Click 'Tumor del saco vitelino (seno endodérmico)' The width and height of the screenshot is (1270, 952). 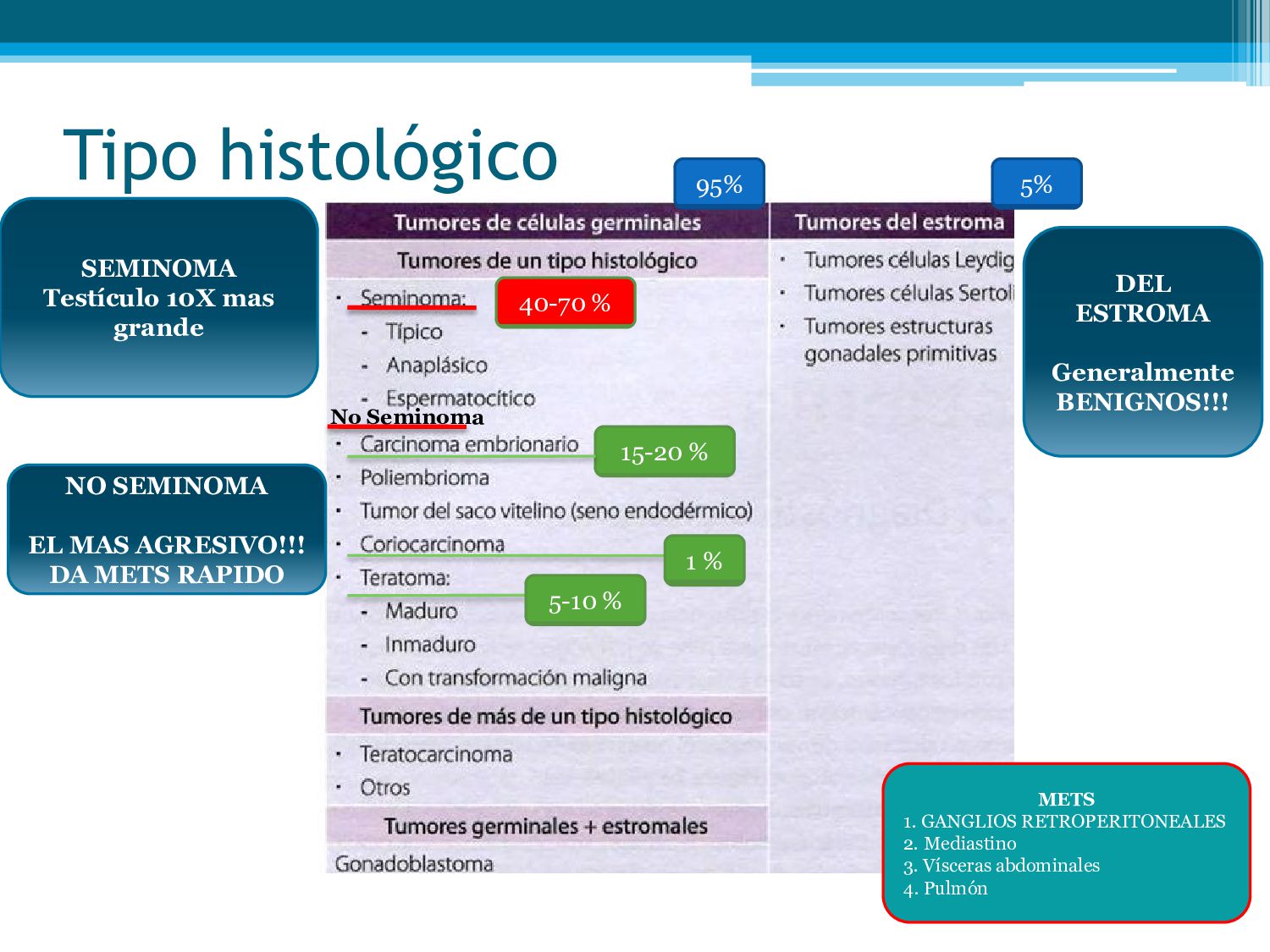pyautogui.click(x=556, y=511)
